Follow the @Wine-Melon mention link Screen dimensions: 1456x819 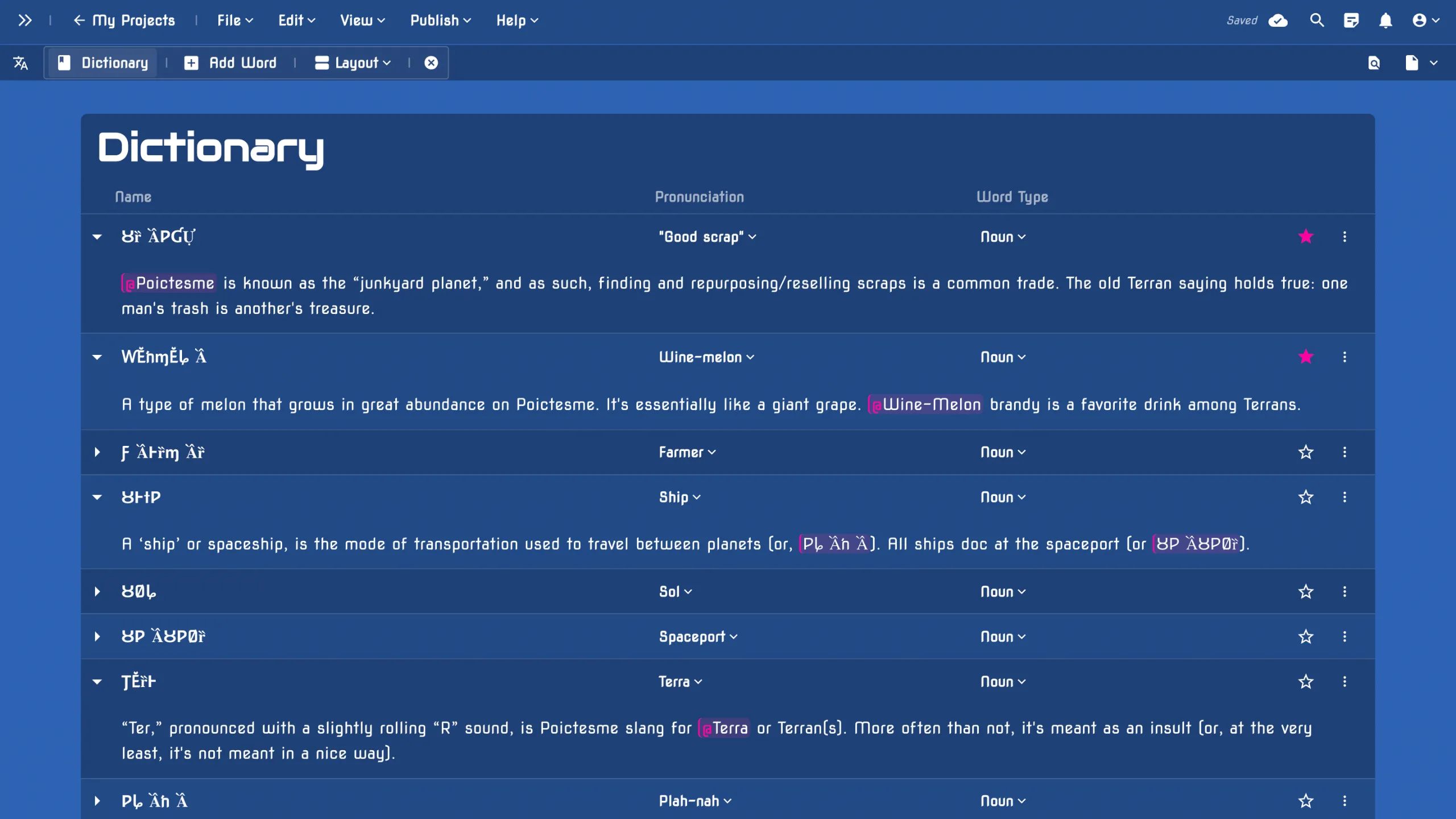(925, 404)
